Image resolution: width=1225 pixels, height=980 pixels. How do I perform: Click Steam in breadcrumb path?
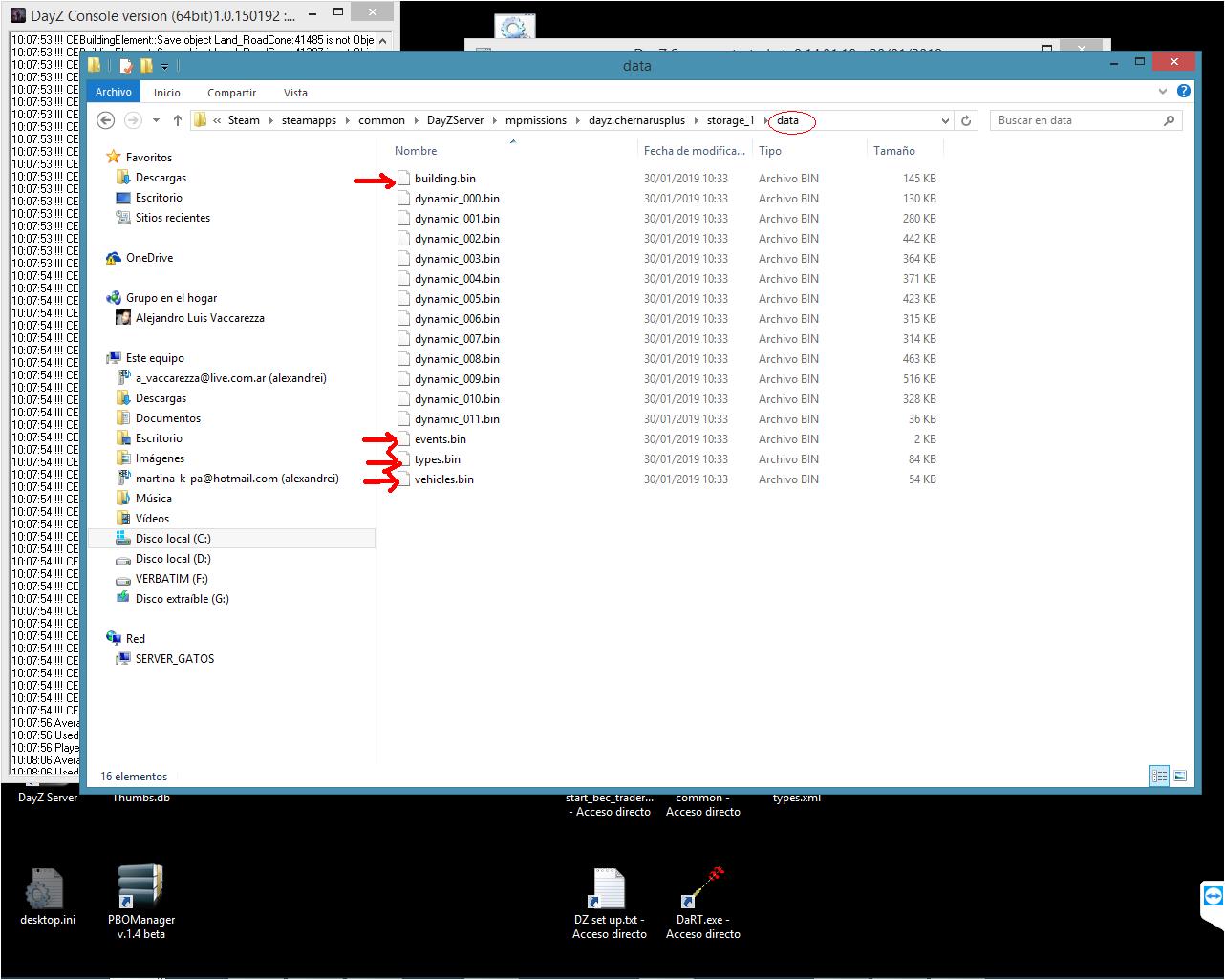click(x=244, y=120)
